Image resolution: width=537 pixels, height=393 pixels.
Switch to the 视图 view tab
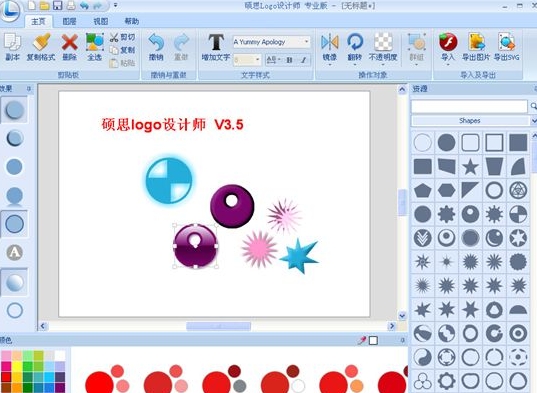point(101,21)
